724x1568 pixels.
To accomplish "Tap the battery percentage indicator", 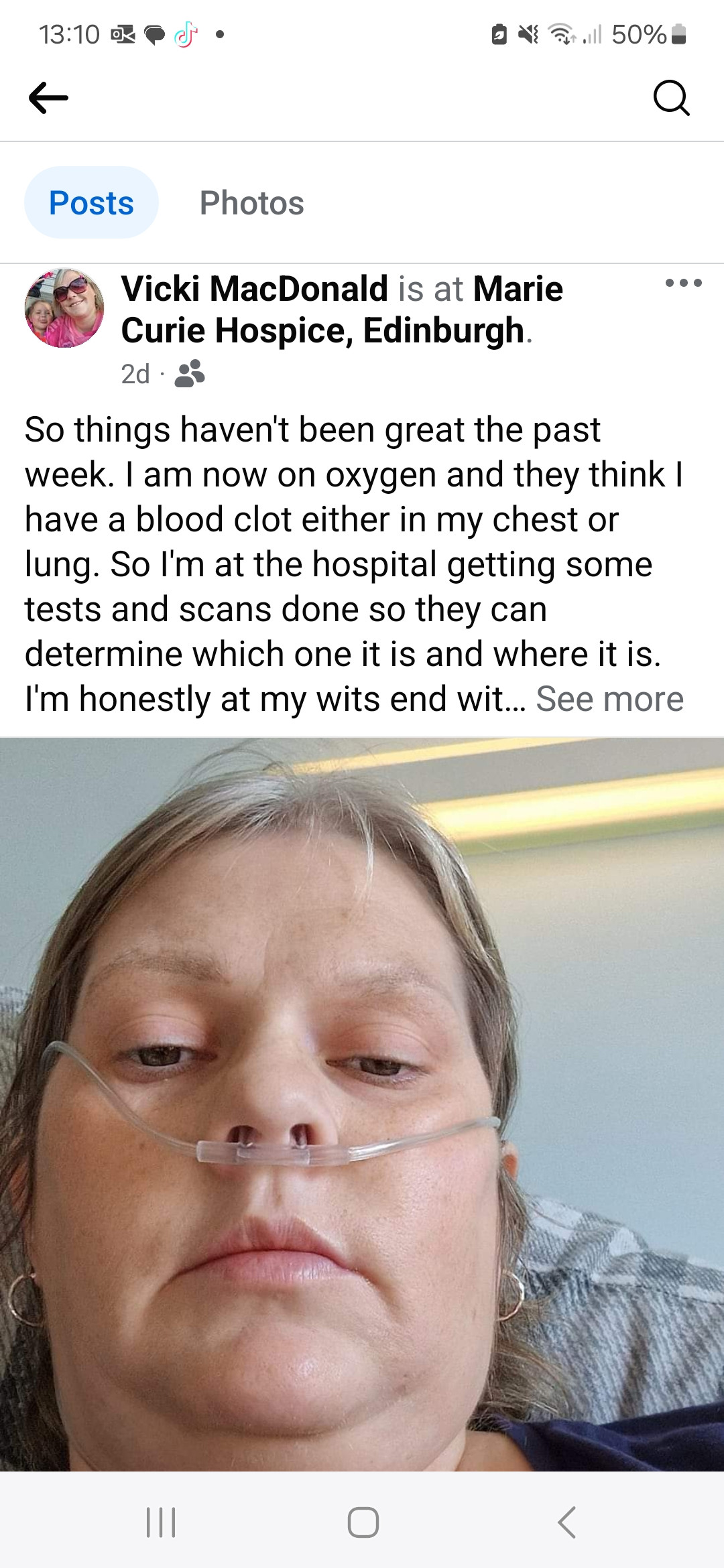I will (639, 34).
